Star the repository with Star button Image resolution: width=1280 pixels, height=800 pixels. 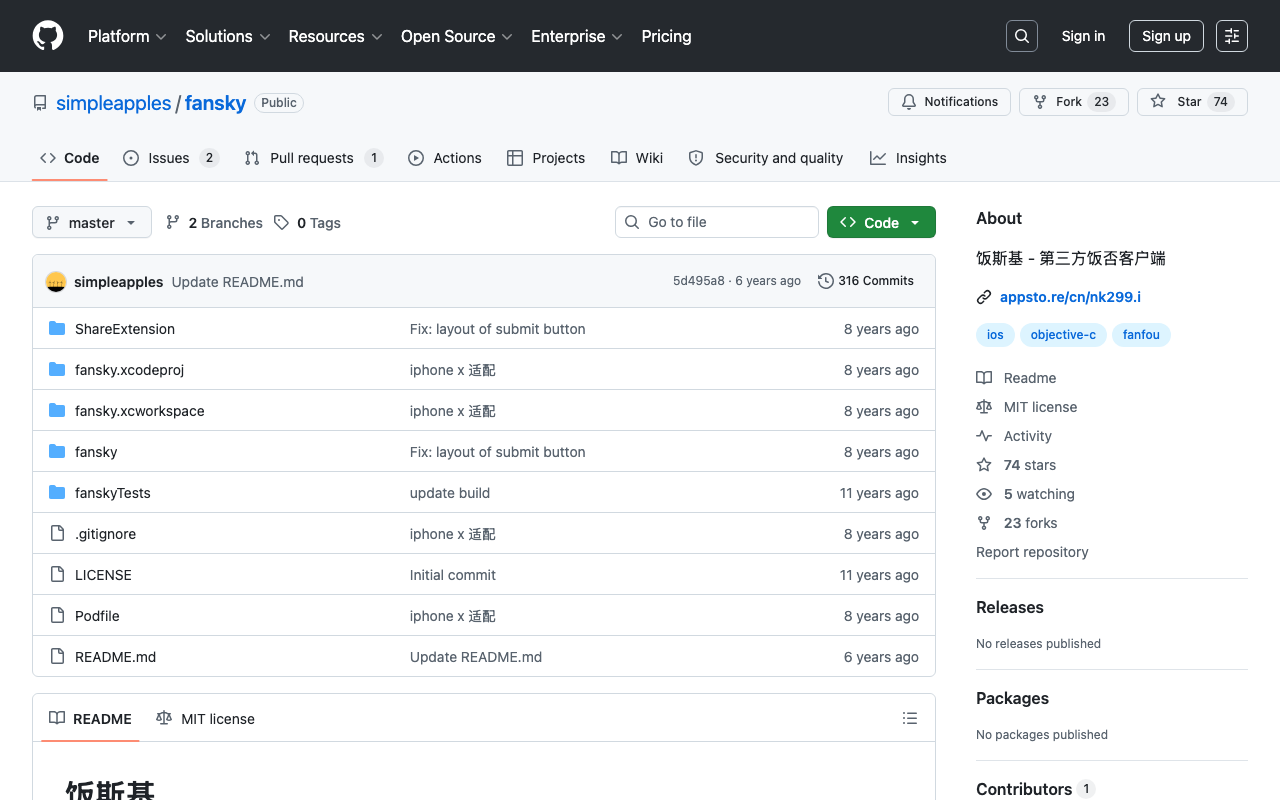[x=1192, y=102]
